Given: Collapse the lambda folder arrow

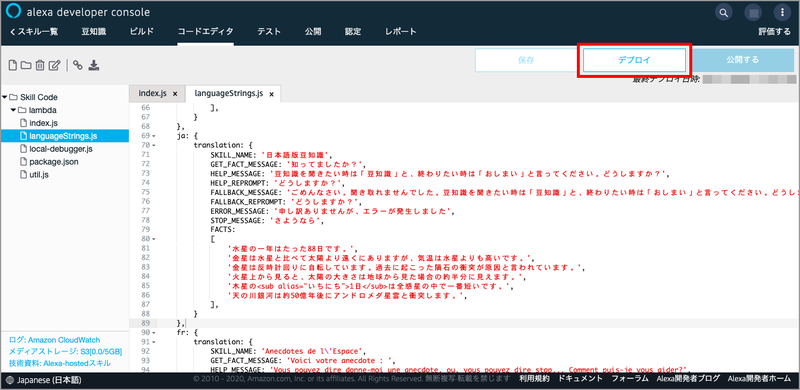Looking at the screenshot, I should tap(14, 110).
